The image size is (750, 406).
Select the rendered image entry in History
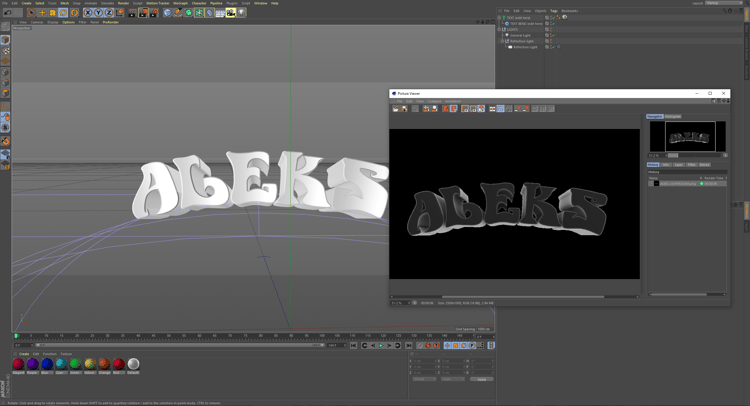687,184
